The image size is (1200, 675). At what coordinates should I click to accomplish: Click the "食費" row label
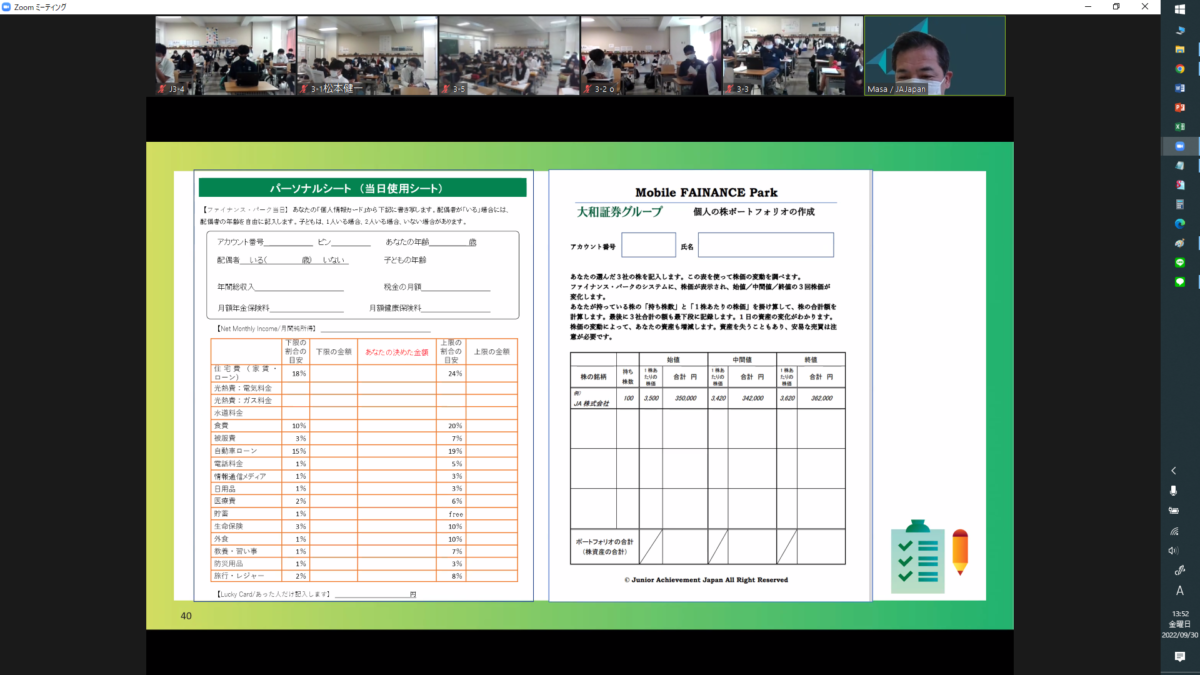tap(222, 425)
